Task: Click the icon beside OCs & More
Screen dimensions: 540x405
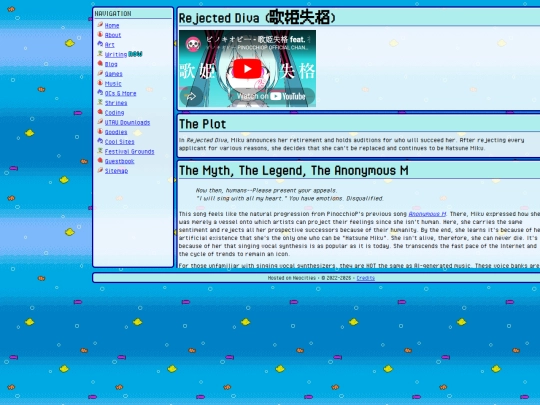Action: point(100,92)
